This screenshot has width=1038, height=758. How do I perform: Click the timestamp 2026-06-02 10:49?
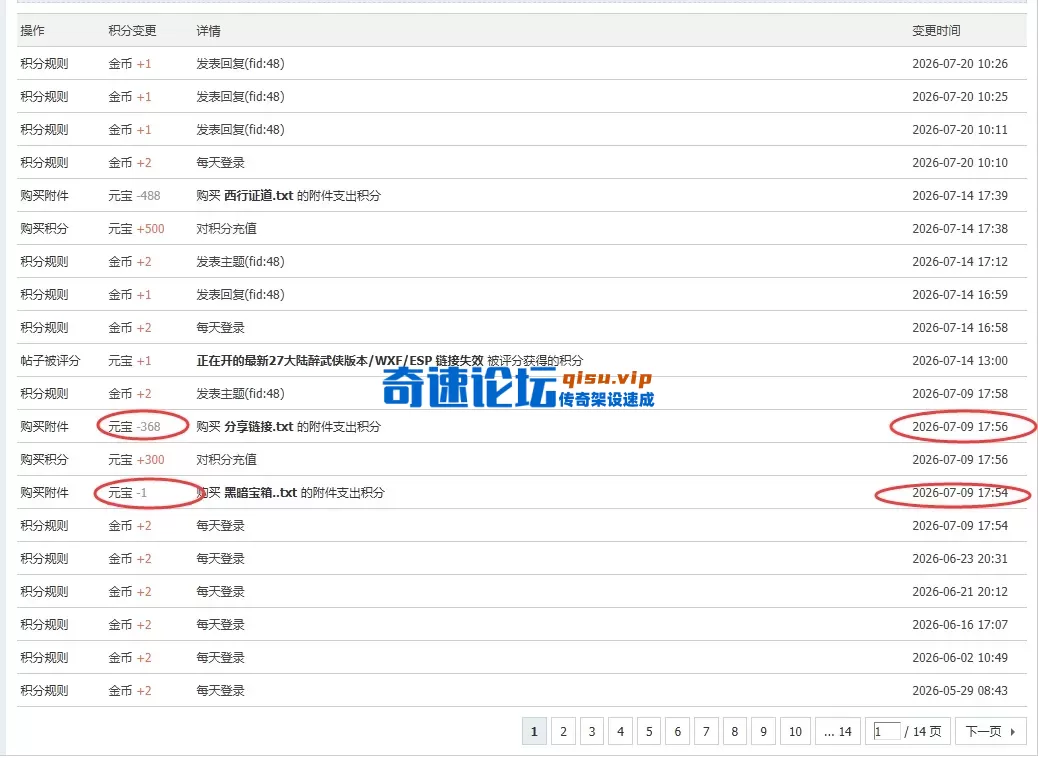tap(960, 658)
